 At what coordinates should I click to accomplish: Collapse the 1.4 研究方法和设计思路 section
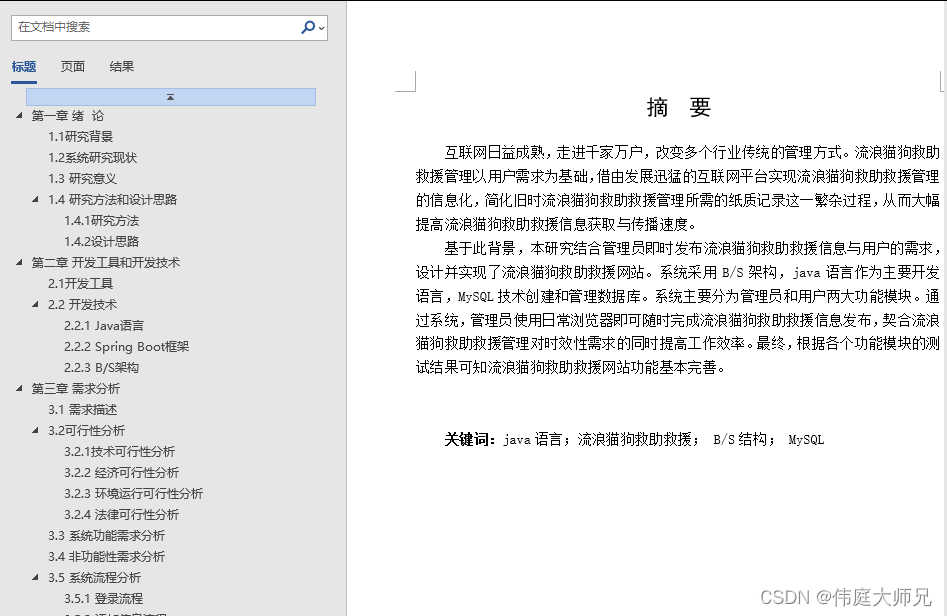coord(36,199)
